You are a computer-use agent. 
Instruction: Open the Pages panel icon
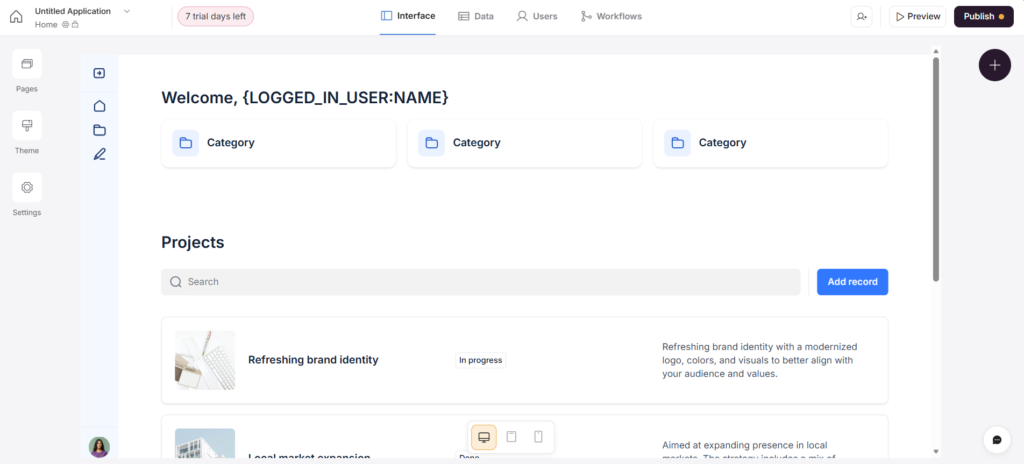27,64
